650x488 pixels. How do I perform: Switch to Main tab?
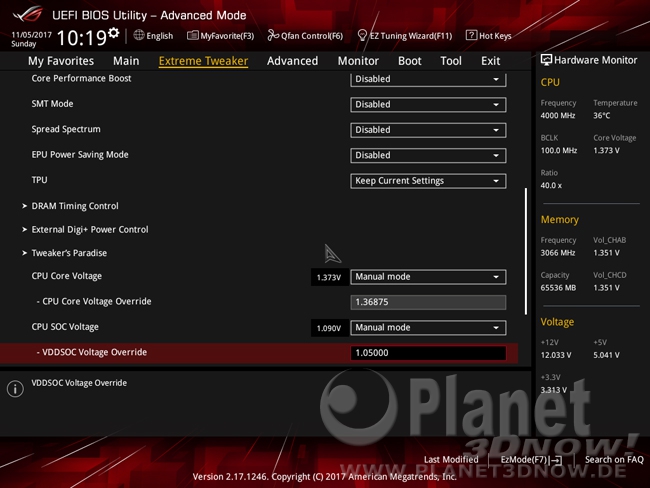coord(126,61)
